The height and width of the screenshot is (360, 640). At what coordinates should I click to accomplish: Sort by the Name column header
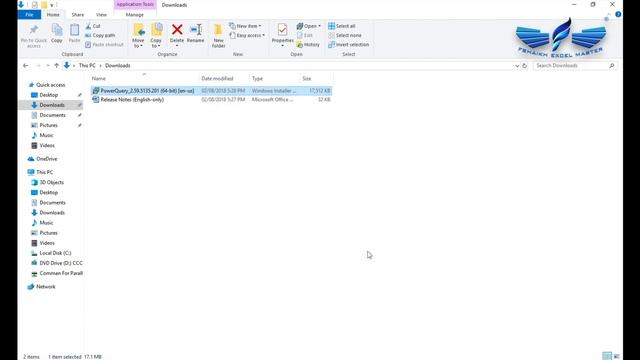144,78
